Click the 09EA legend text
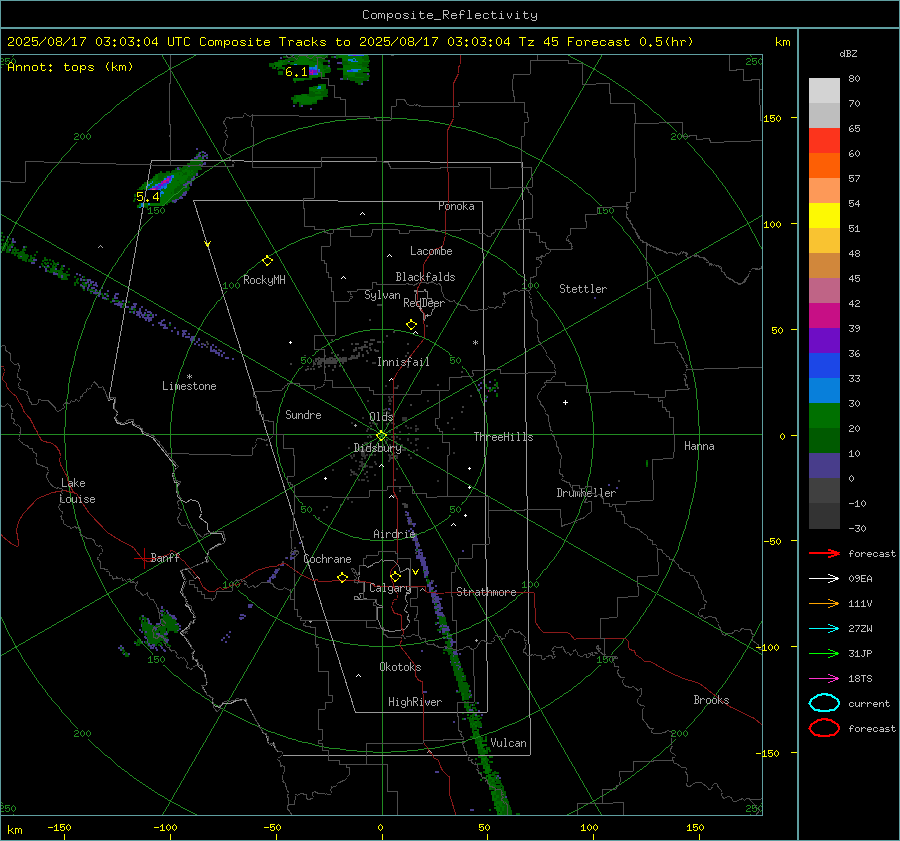Image resolution: width=900 pixels, height=841 pixels. coord(860,578)
